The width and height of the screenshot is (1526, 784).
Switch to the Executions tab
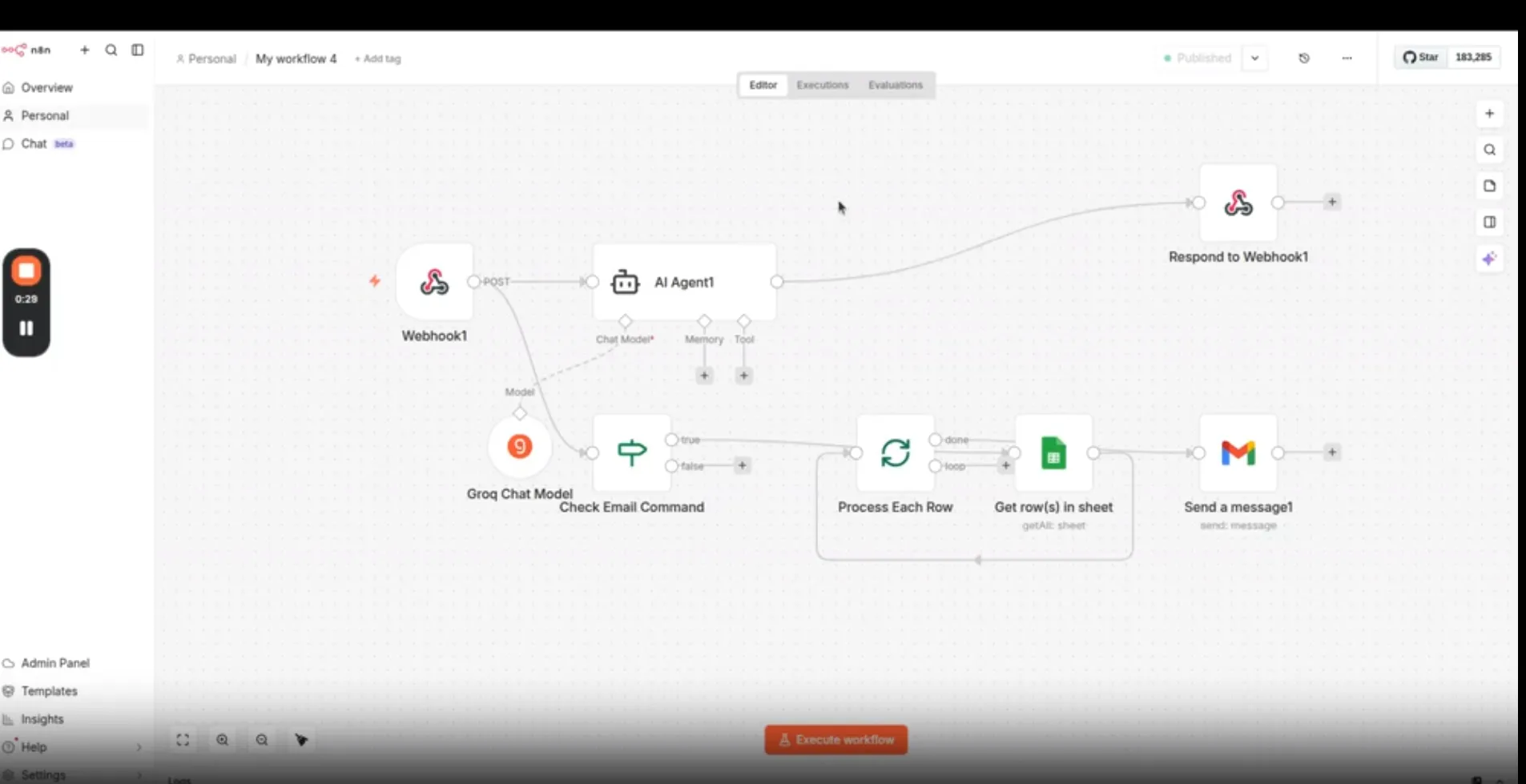822,85
